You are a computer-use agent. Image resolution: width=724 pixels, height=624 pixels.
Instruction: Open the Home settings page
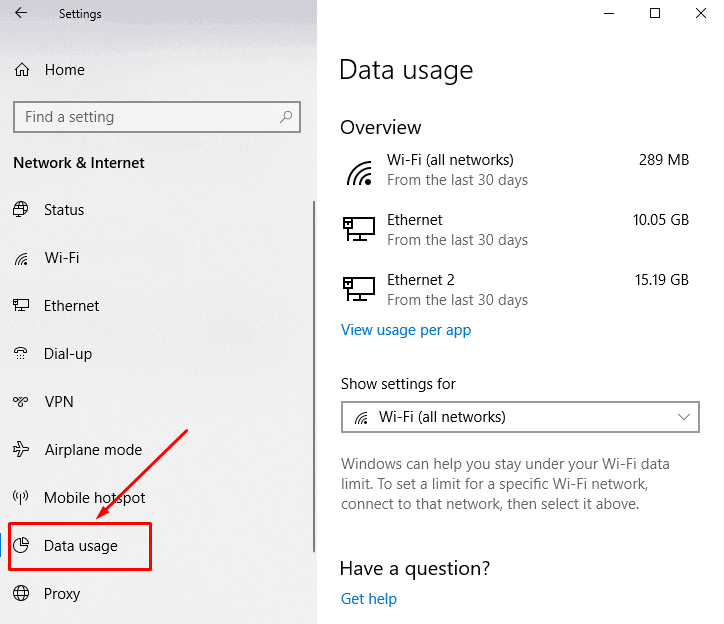coord(65,70)
